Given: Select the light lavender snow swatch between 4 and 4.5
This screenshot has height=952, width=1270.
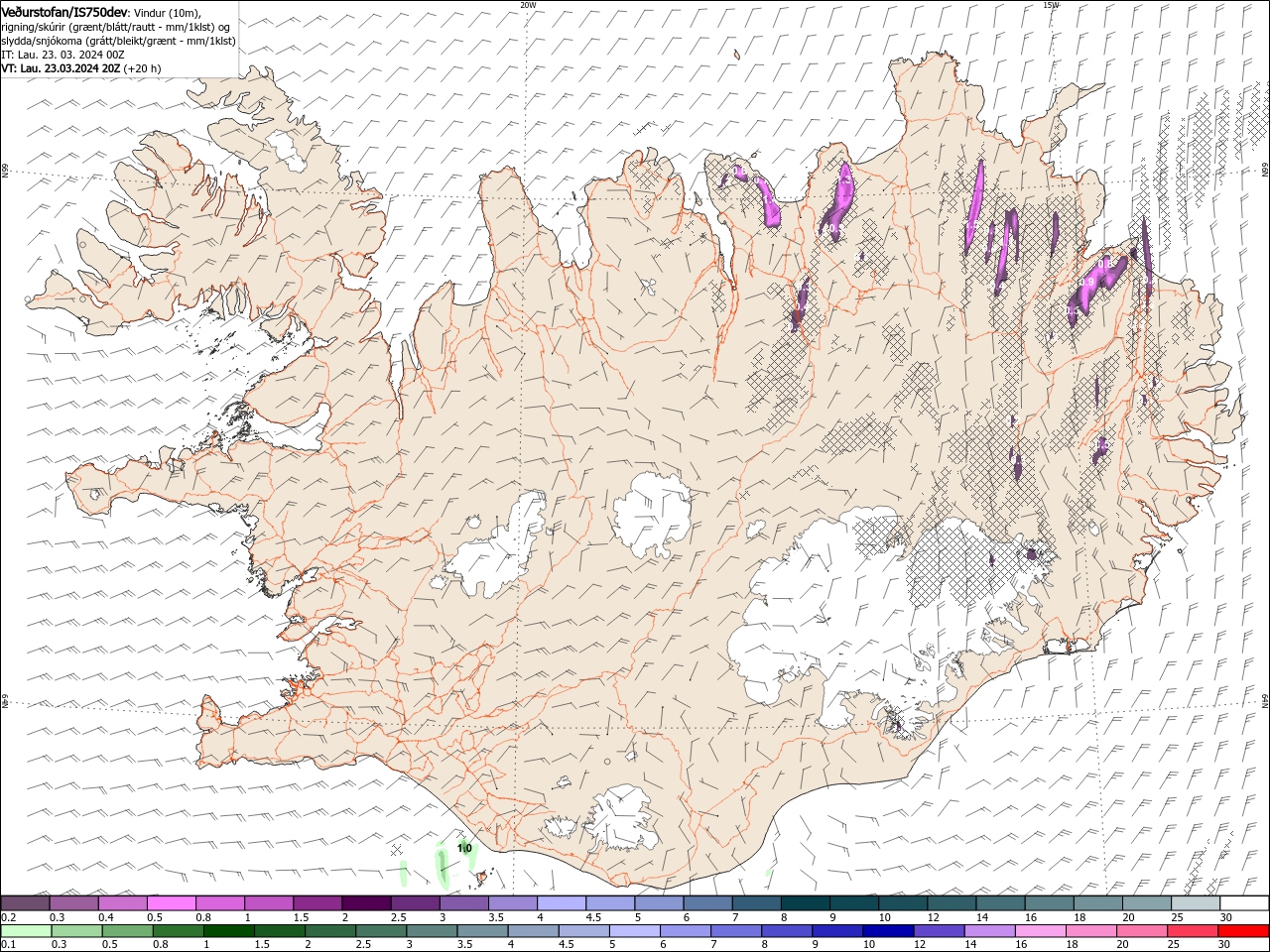Looking at the screenshot, I should [x=562, y=902].
